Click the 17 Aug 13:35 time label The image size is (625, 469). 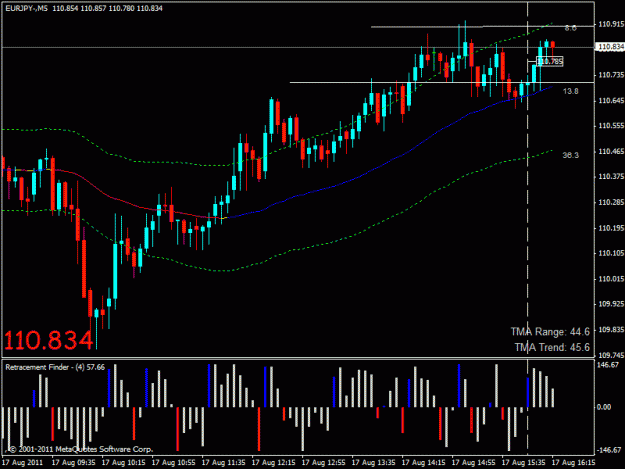(373, 462)
